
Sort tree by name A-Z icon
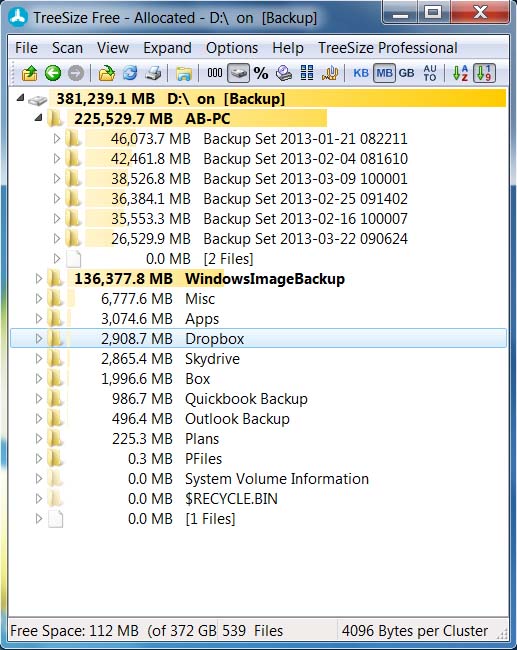point(461,73)
